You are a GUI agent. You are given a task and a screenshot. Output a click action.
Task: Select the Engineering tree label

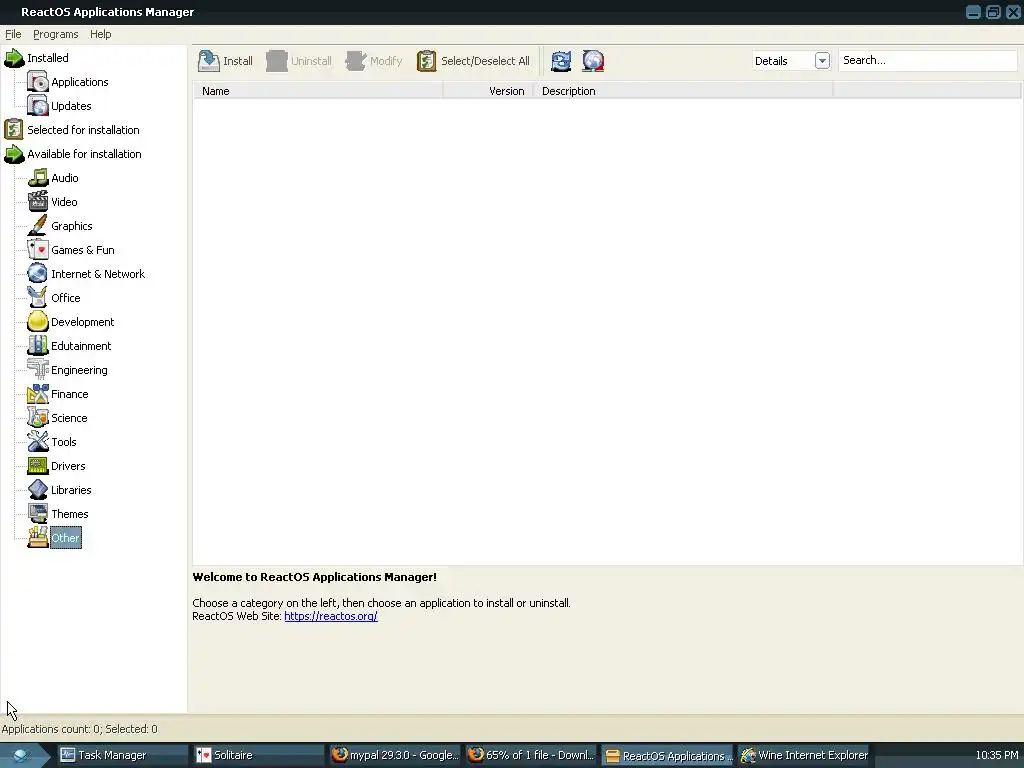[x=79, y=370]
